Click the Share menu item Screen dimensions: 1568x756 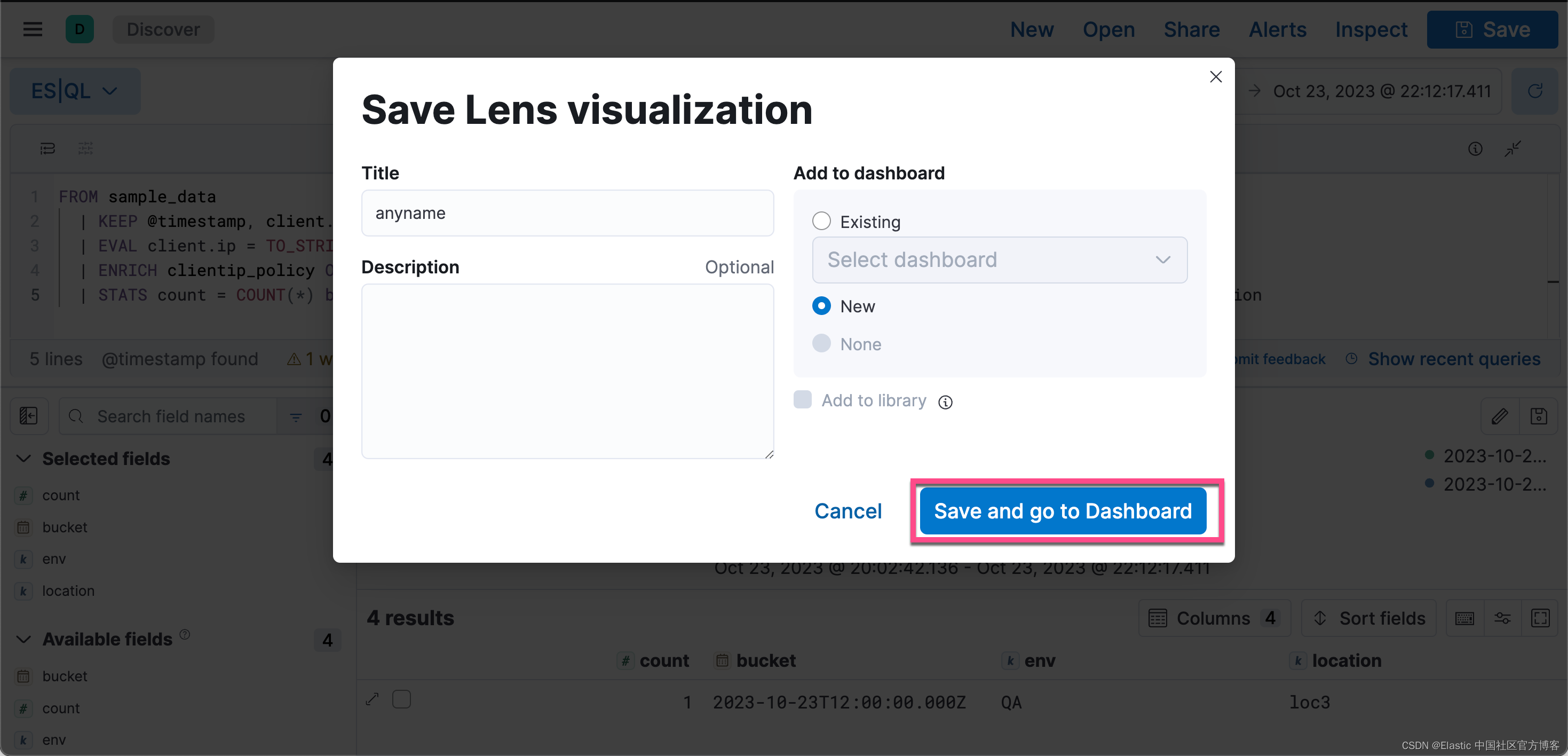point(1191,29)
